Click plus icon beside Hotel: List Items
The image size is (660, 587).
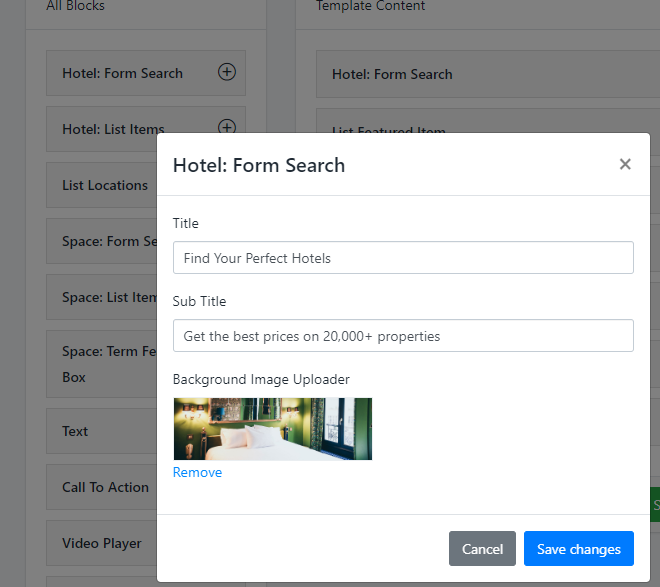(227, 127)
